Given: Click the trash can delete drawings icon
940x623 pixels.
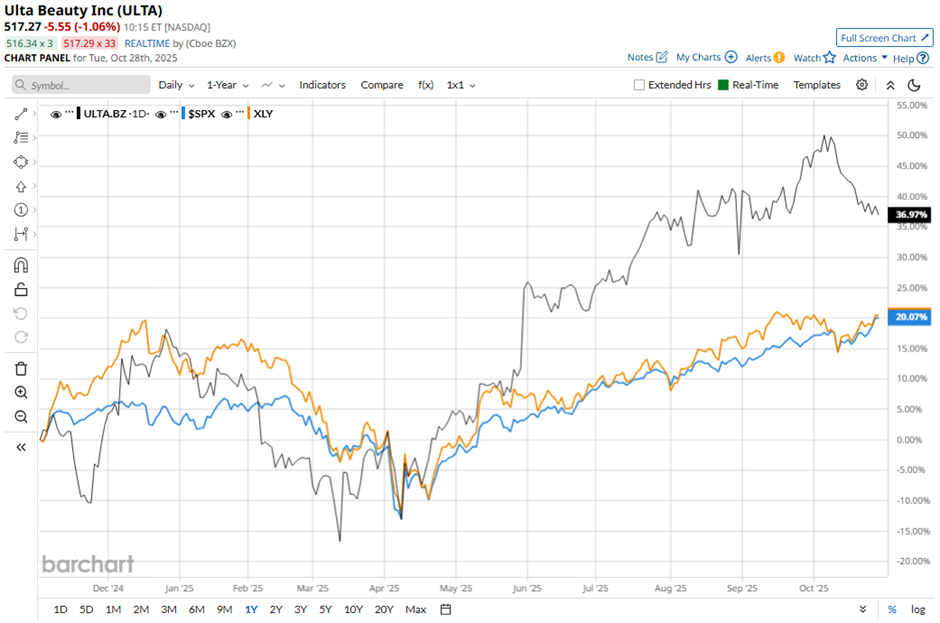Looking at the screenshot, I should 20,369.
